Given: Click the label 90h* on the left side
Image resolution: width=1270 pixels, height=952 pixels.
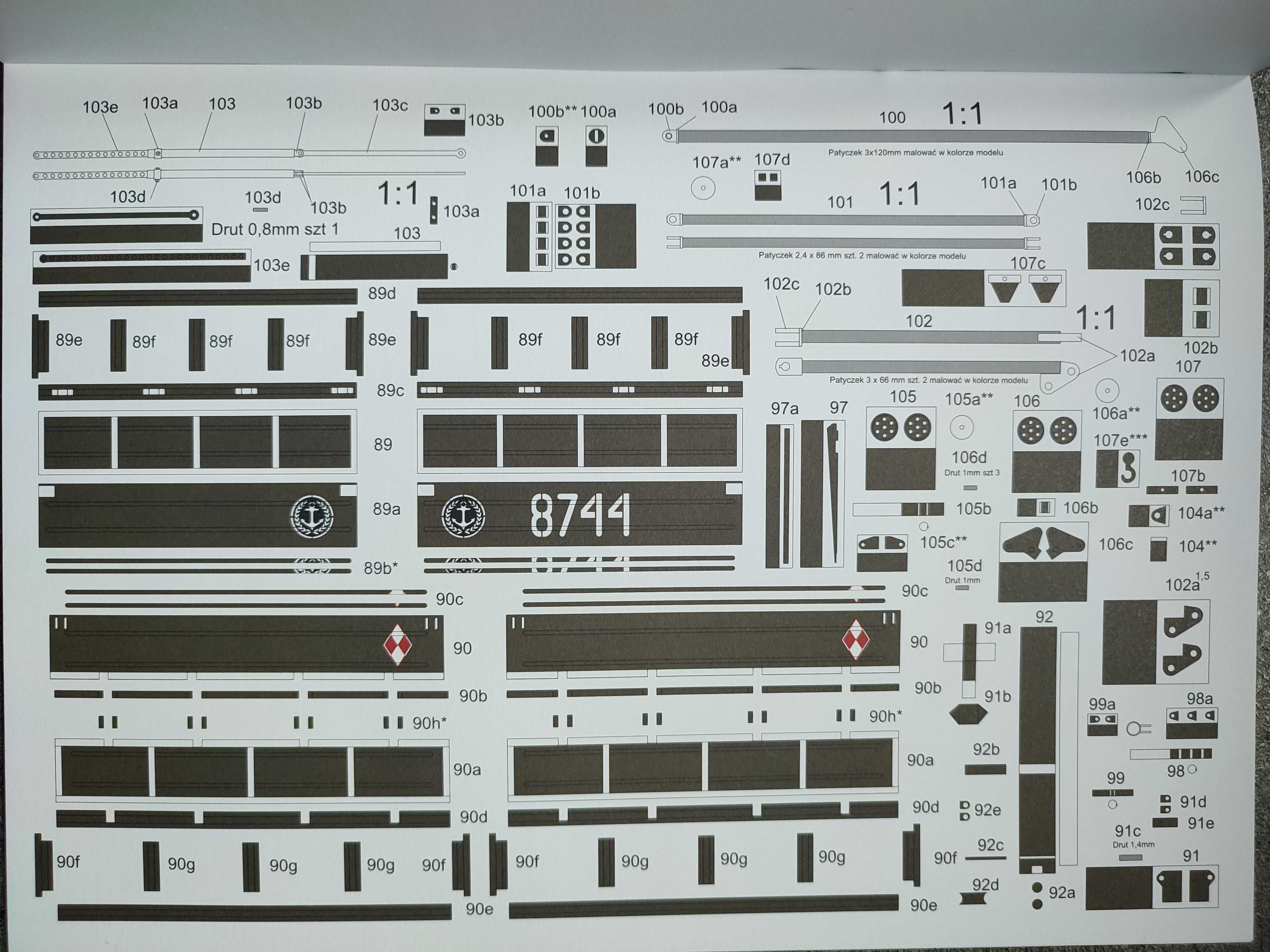Looking at the screenshot, I should [x=430, y=723].
